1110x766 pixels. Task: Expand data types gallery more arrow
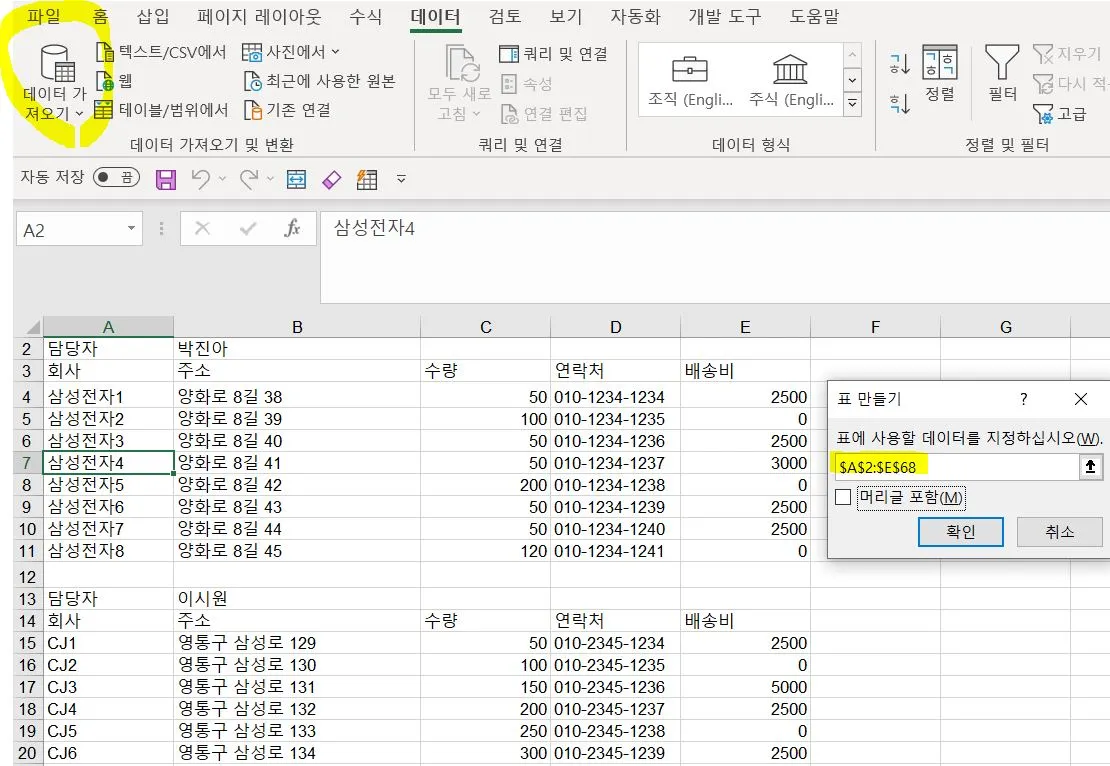(x=852, y=105)
